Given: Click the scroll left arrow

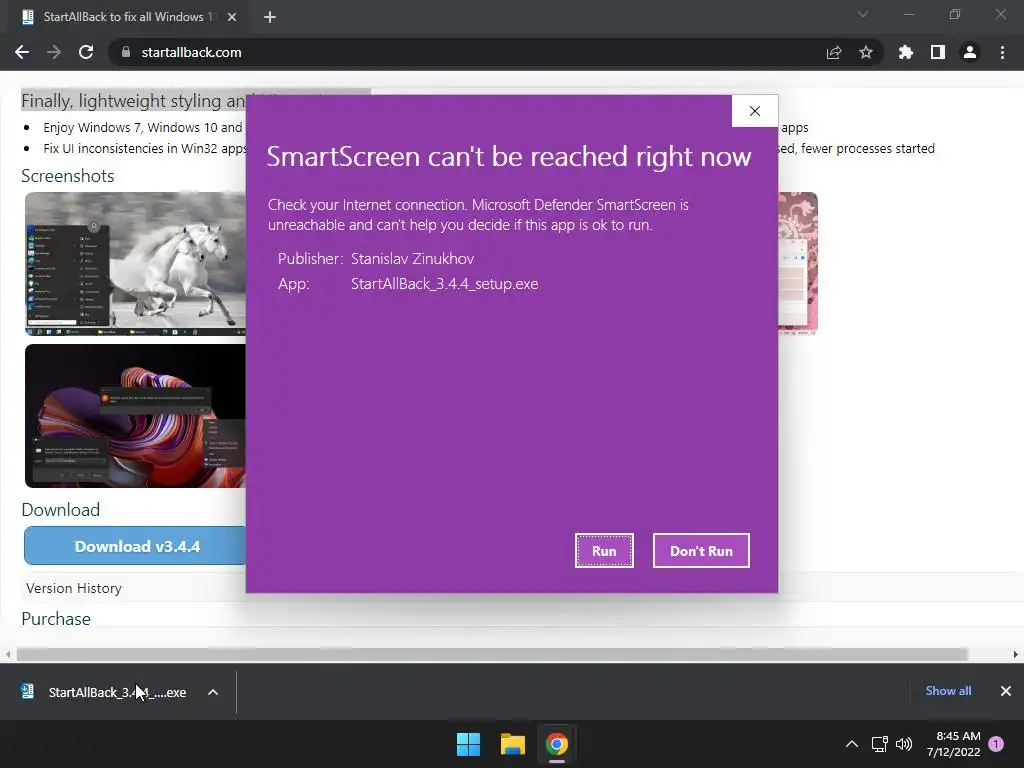Looking at the screenshot, I should pyautogui.click(x=8, y=654).
